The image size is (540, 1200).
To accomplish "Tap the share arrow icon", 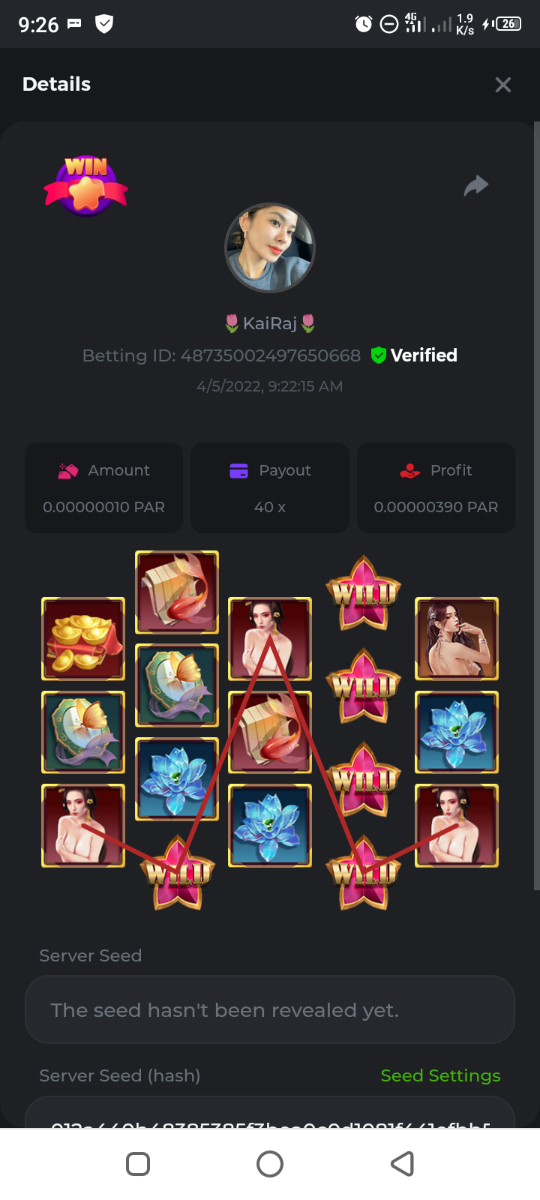I will point(476,185).
